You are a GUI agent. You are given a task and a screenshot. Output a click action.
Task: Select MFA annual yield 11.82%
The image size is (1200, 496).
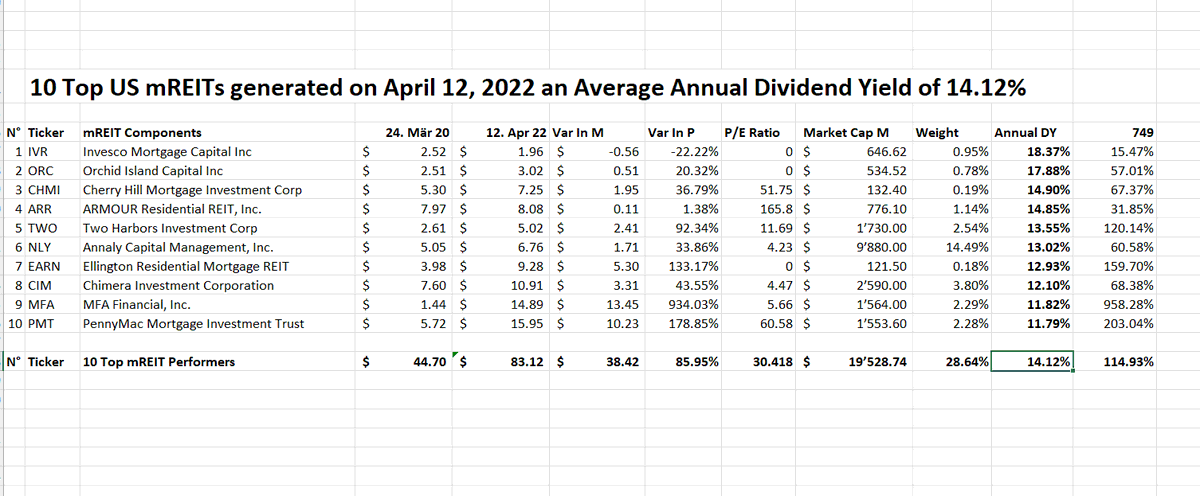coord(1048,304)
